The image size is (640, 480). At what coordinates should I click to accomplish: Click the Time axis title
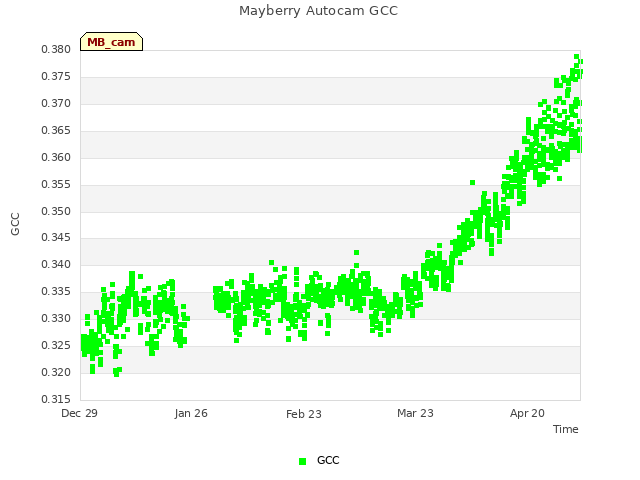(x=566, y=429)
